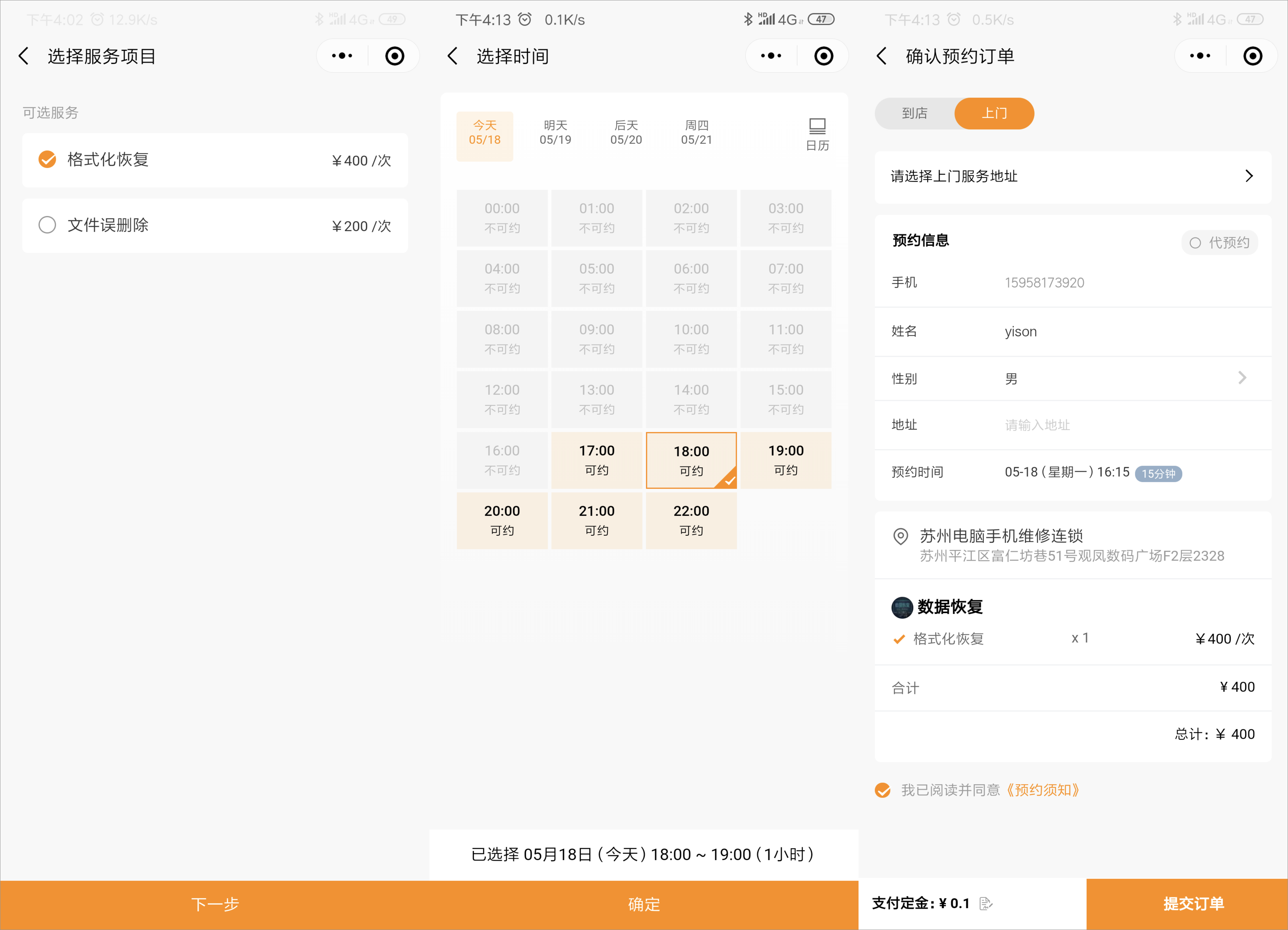The width and height of the screenshot is (1288, 930).
Task: Tap the circular close icon on 确认预约订单 screen
Action: tap(1253, 56)
